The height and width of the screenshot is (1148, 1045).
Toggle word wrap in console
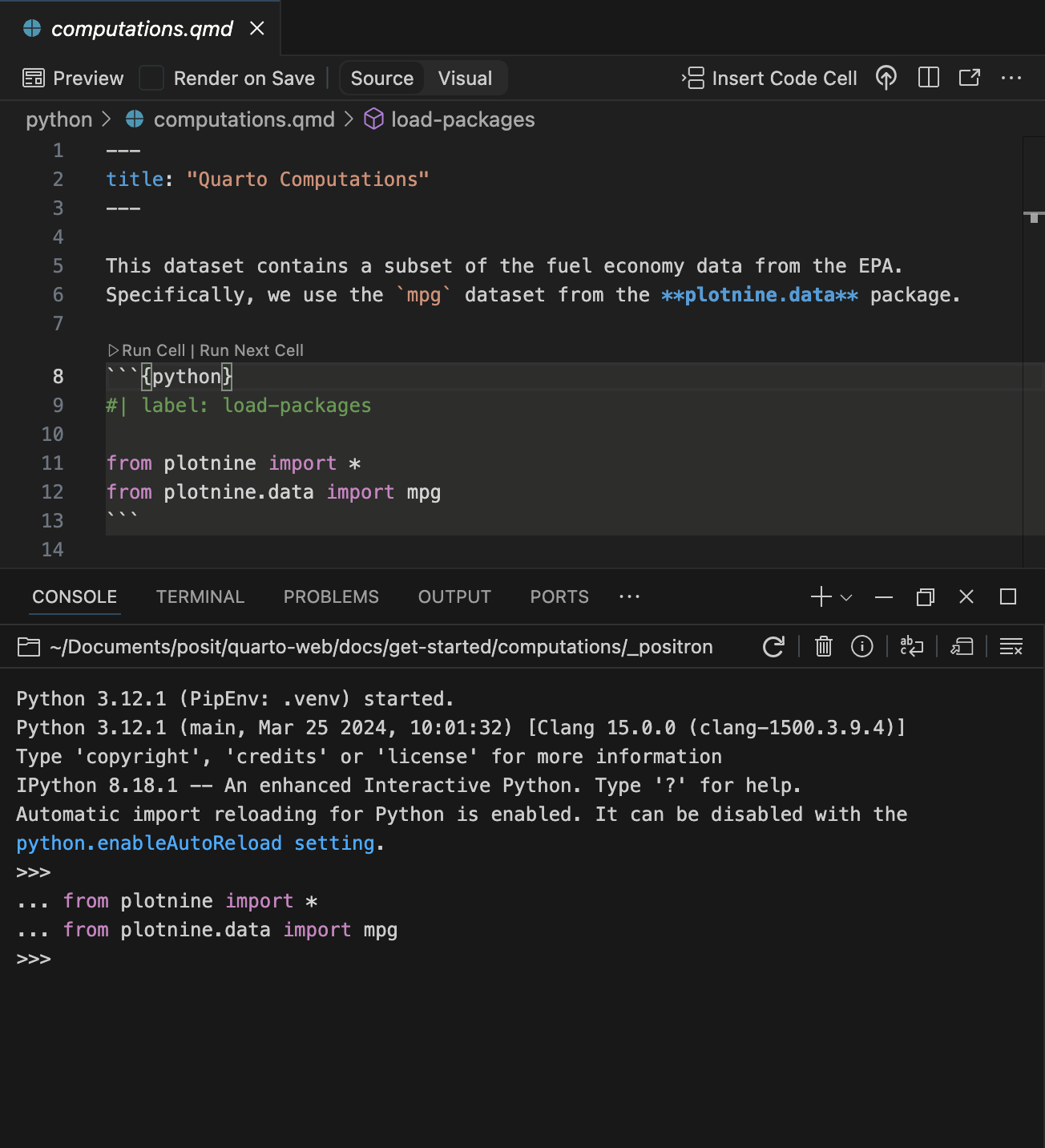coord(912,646)
